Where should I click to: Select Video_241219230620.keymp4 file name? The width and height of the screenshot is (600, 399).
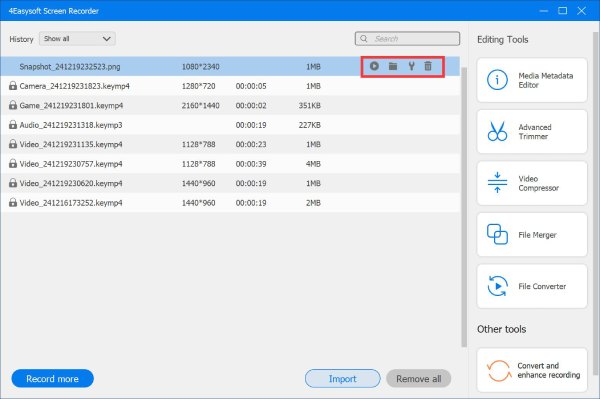pyautogui.click(x=71, y=184)
